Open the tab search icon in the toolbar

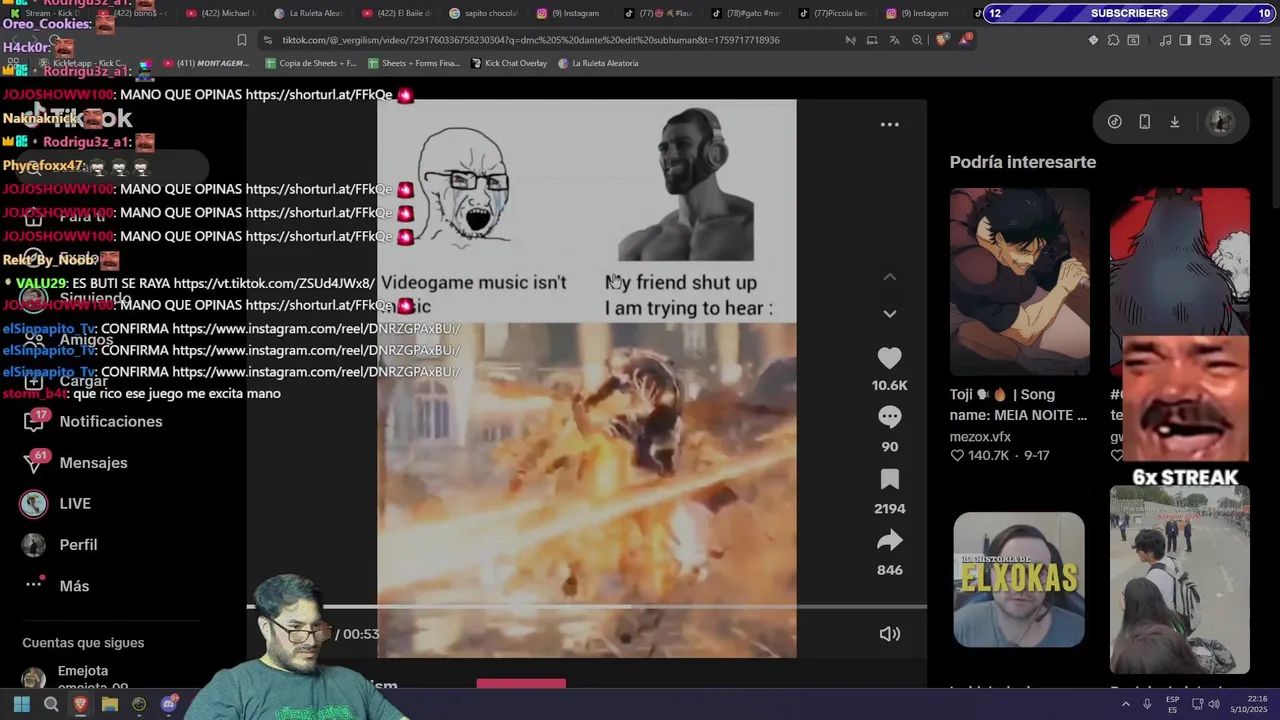point(1133,40)
